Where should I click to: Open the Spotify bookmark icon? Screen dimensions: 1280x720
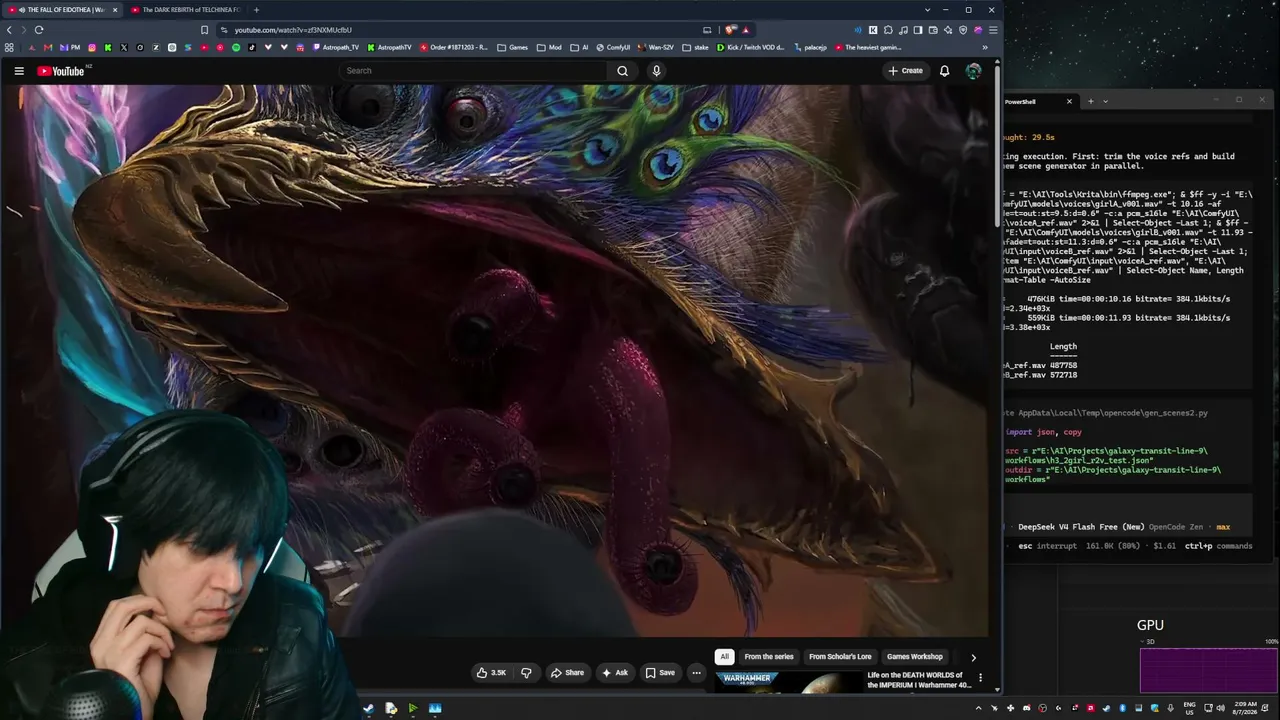pos(236,47)
